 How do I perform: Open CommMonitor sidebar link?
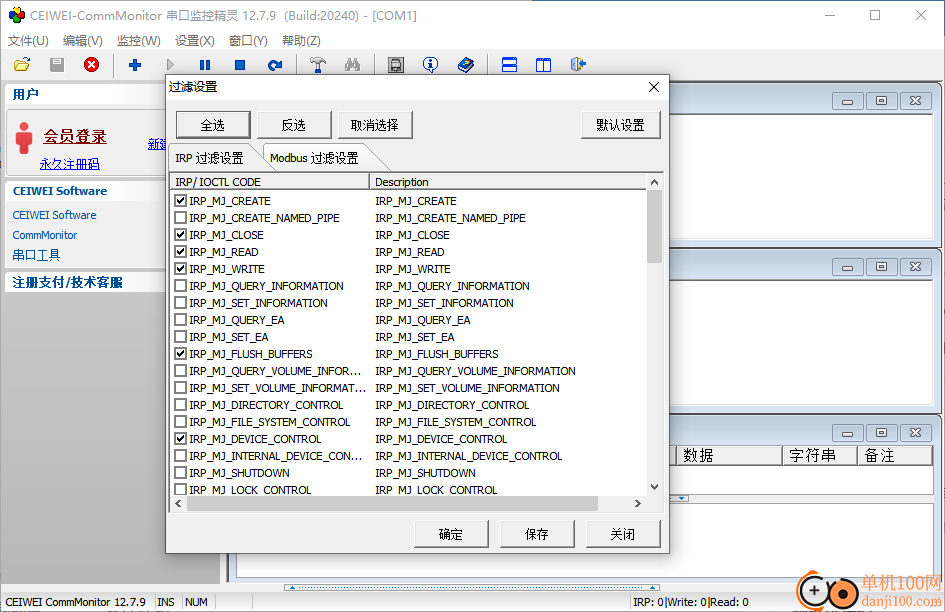(x=45, y=235)
